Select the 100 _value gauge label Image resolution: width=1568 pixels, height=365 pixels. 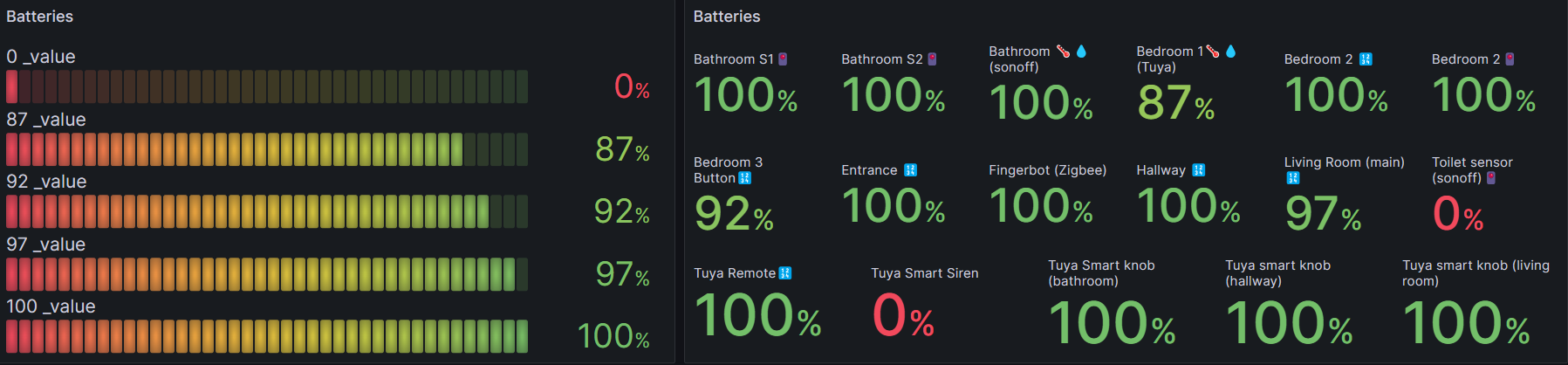[51, 306]
